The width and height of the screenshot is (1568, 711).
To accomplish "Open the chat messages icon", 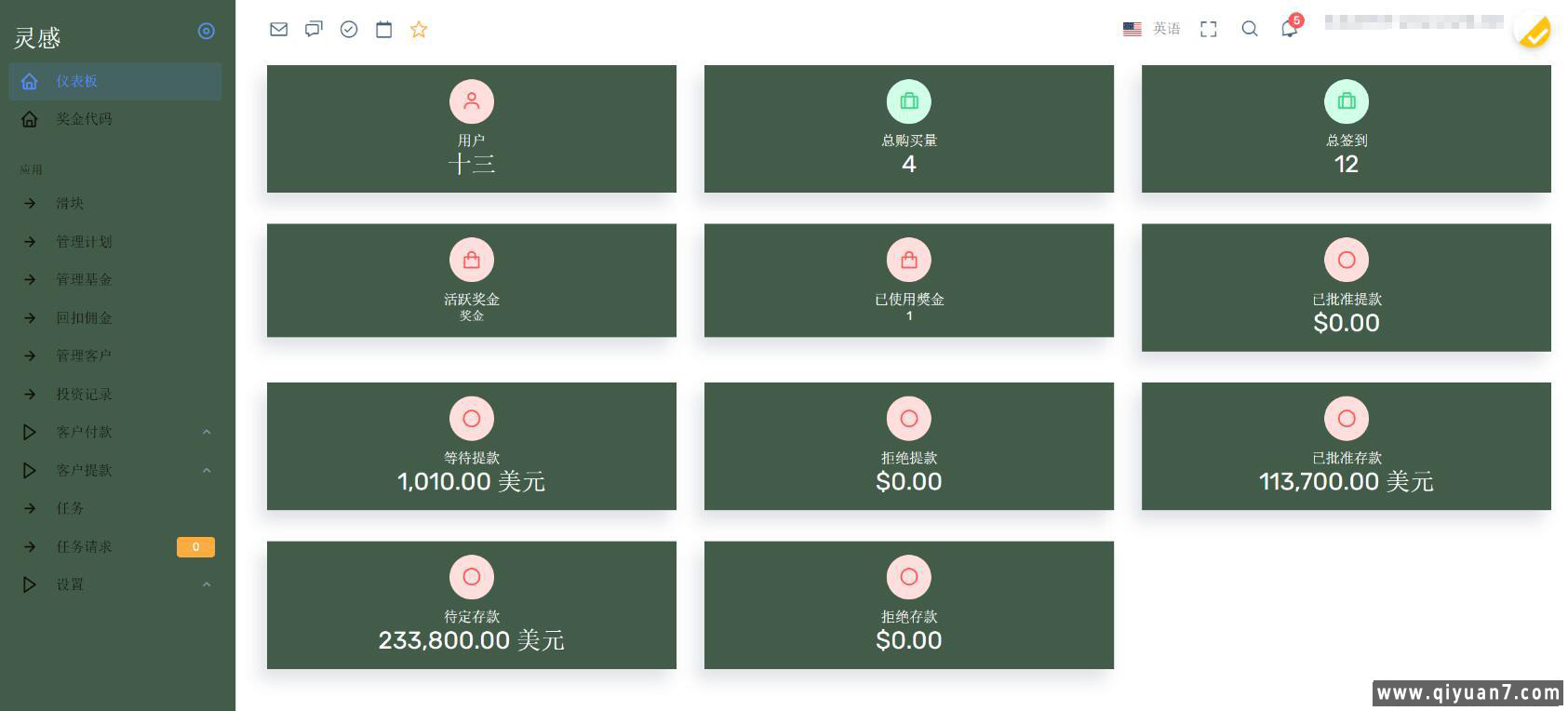I will pyautogui.click(x=314, y=29).
